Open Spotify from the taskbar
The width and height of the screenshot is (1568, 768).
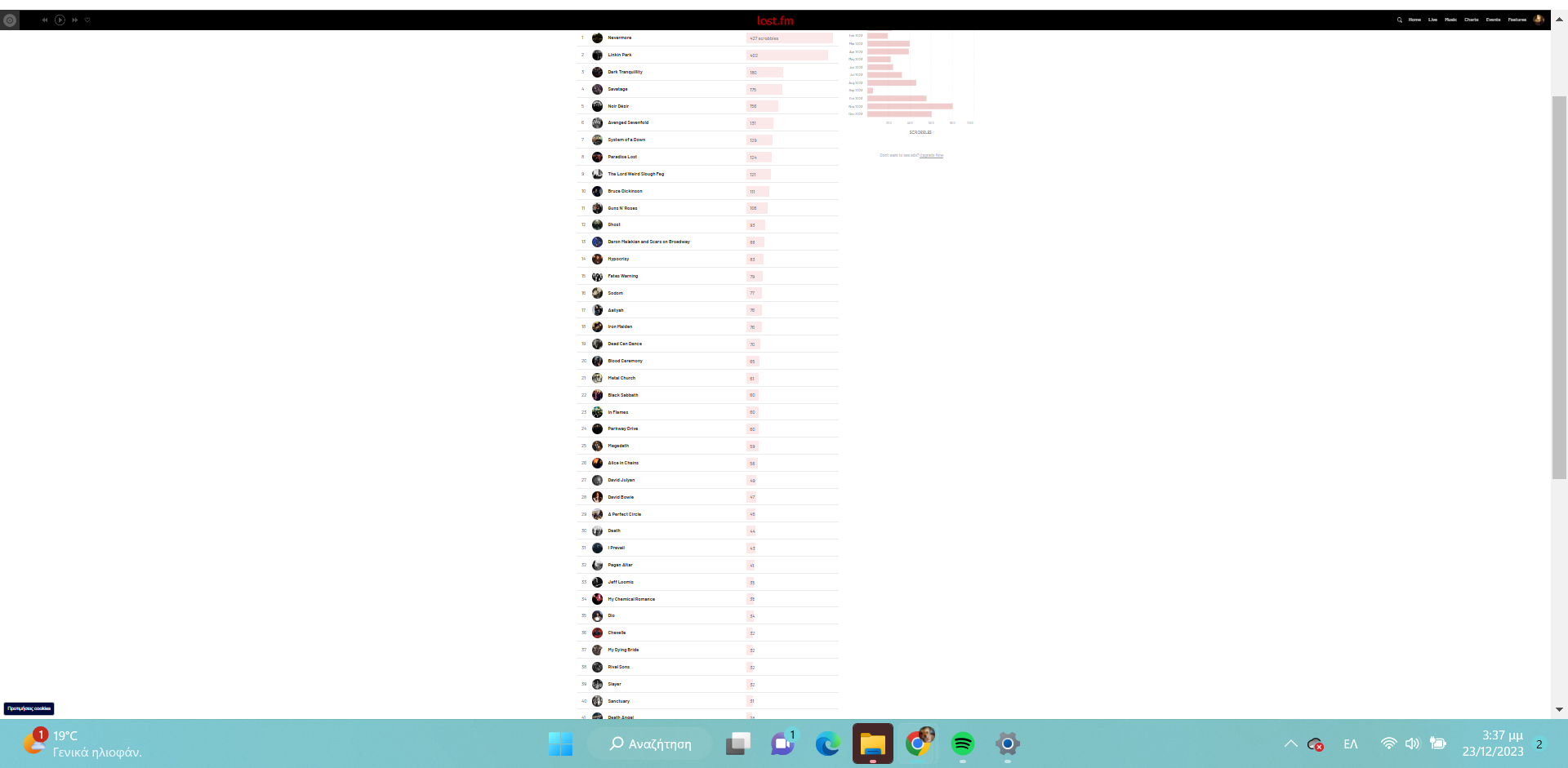coord(963,744)
